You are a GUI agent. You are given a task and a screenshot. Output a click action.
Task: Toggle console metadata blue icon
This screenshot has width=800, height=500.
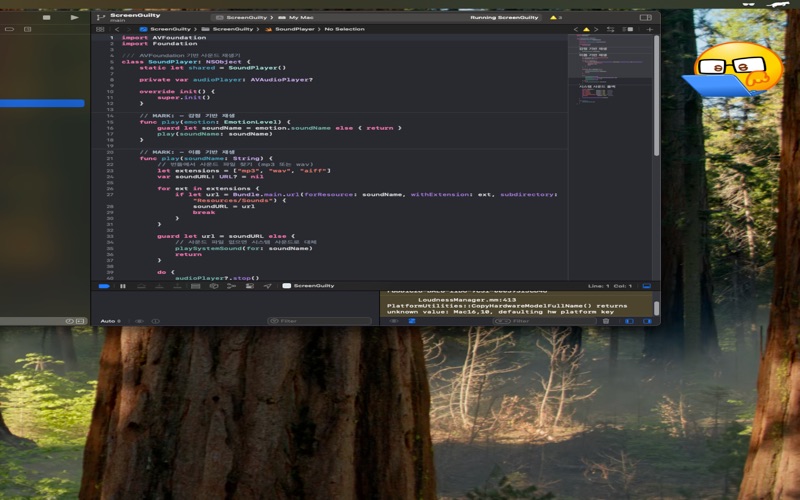[x=412, y=321]
